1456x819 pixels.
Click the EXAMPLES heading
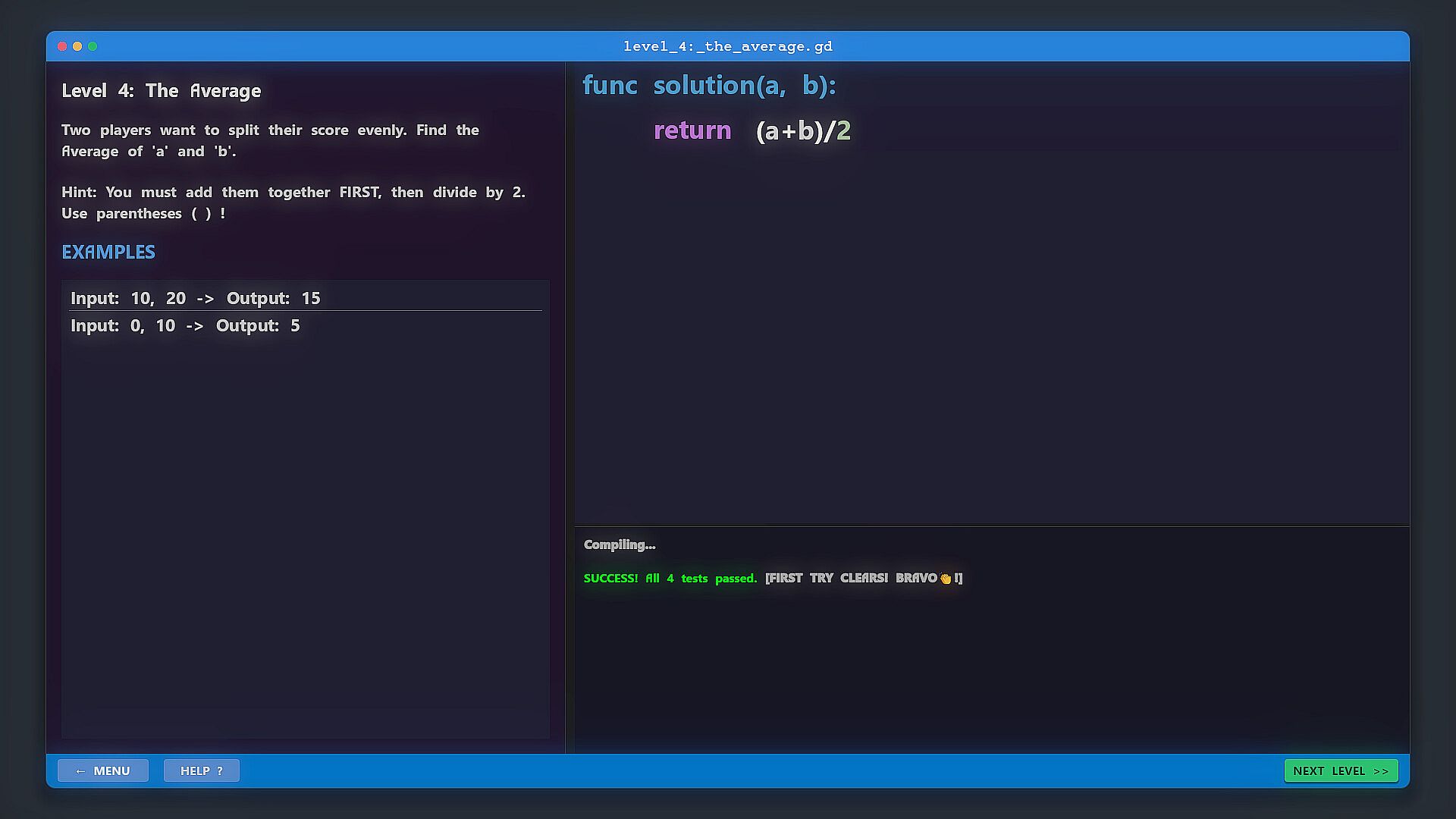pos(108,252)
